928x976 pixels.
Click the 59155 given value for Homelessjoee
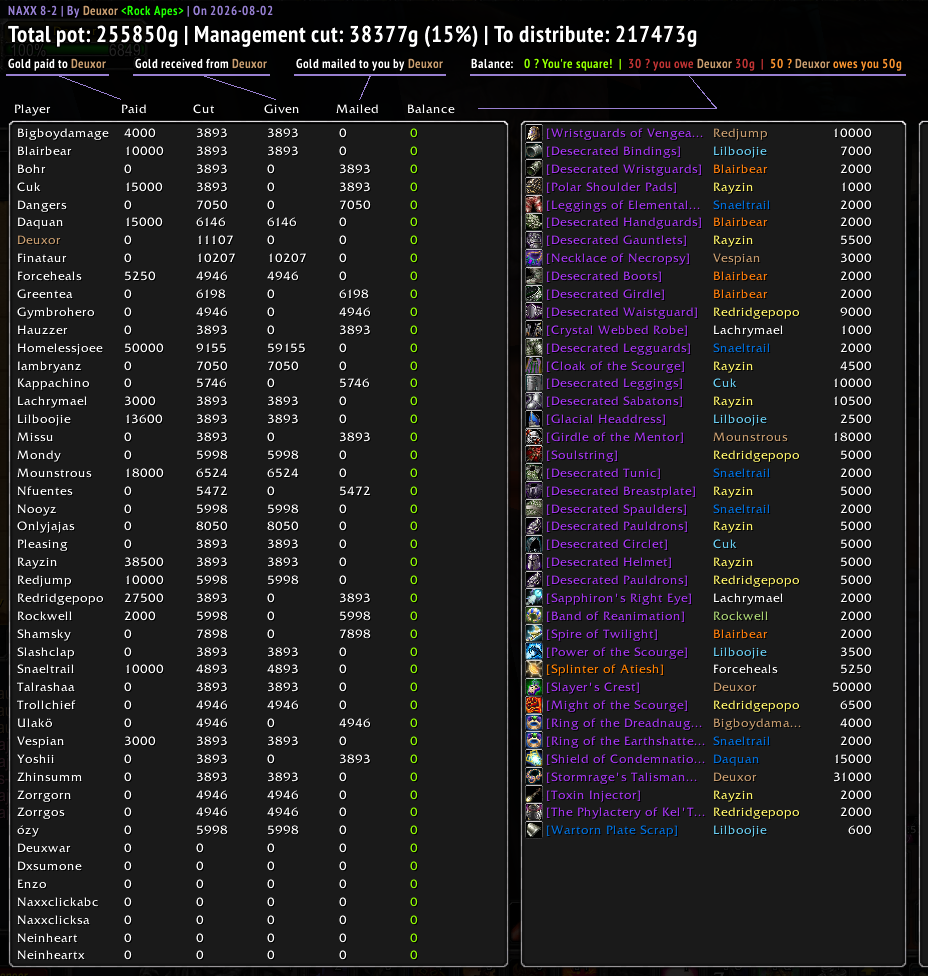tap(286, 349)
